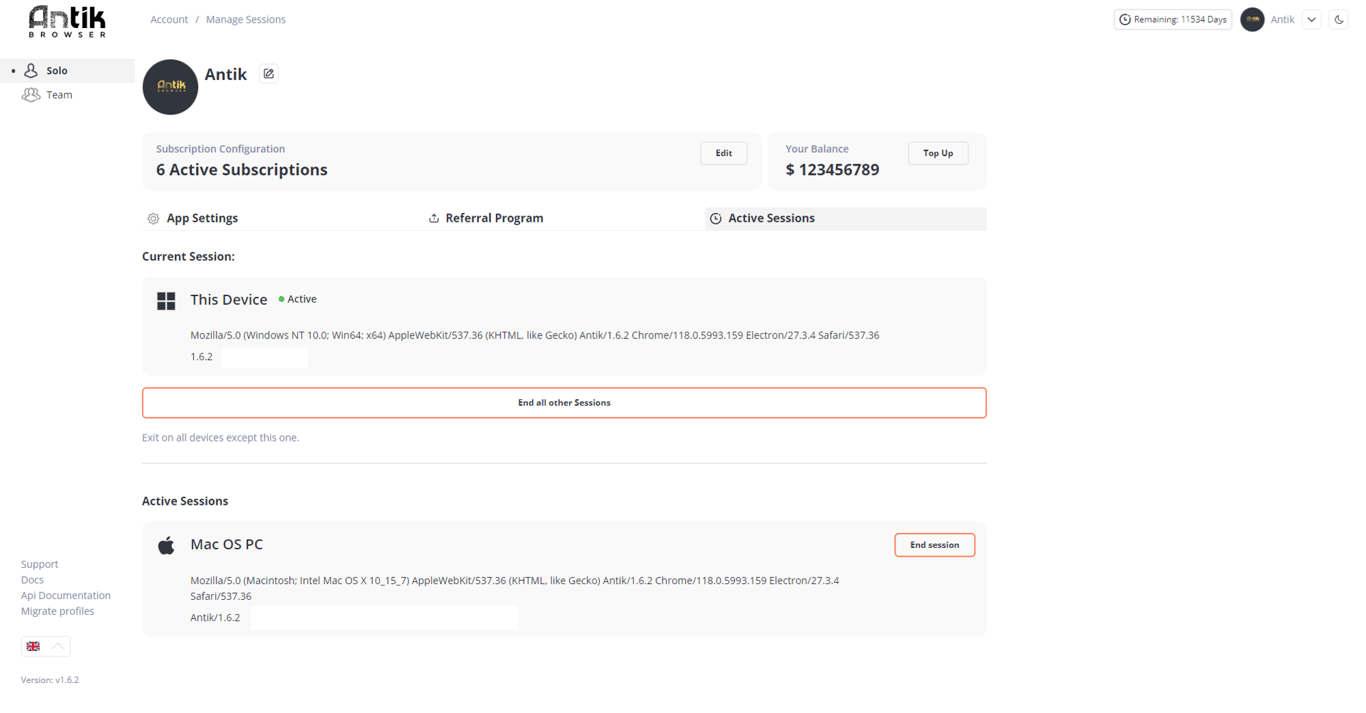Click the Antik profile avatar
Image resolution: width=1366 pixels, height=713 pixels.
pos(170,87)
